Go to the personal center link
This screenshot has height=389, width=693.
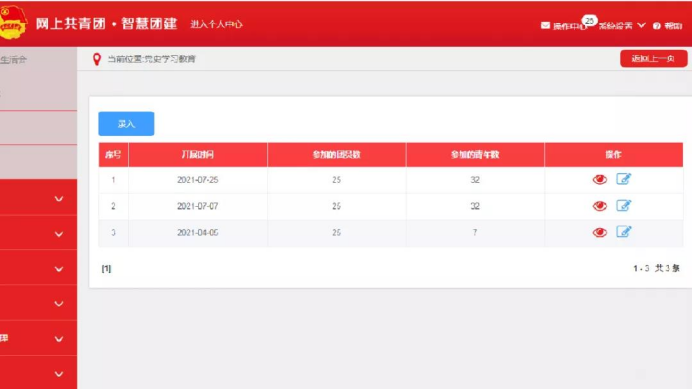(x=216, y=24)
